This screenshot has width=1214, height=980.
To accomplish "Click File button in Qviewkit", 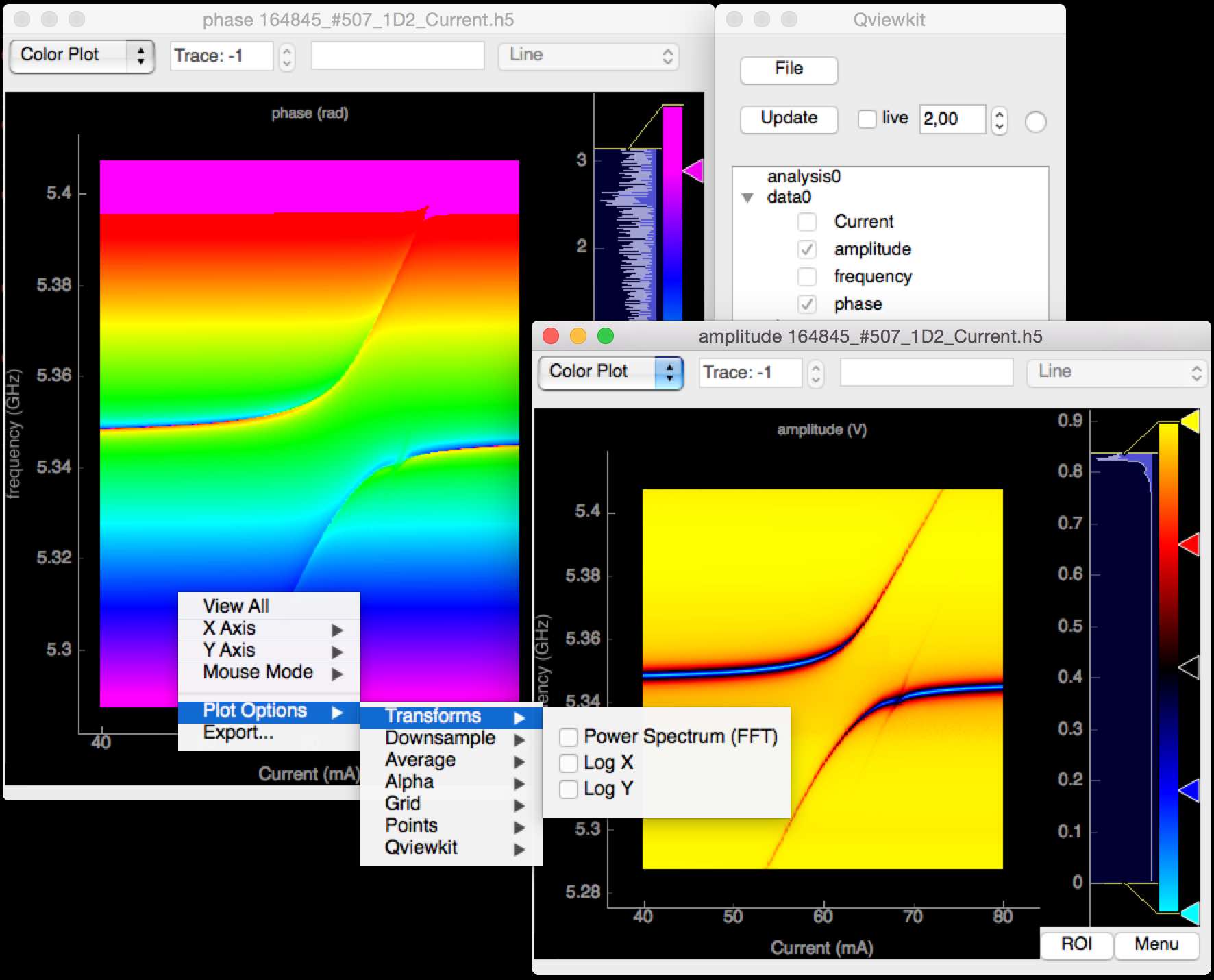I will pos(789,69).
